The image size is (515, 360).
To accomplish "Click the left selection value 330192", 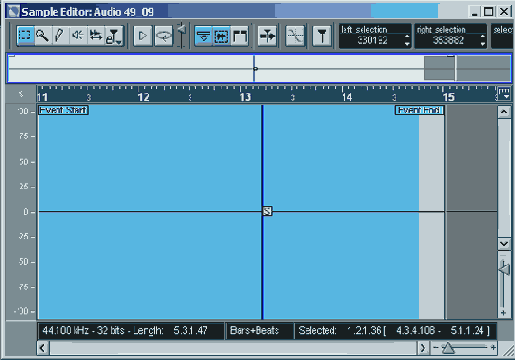I will [x=372, y=40].
